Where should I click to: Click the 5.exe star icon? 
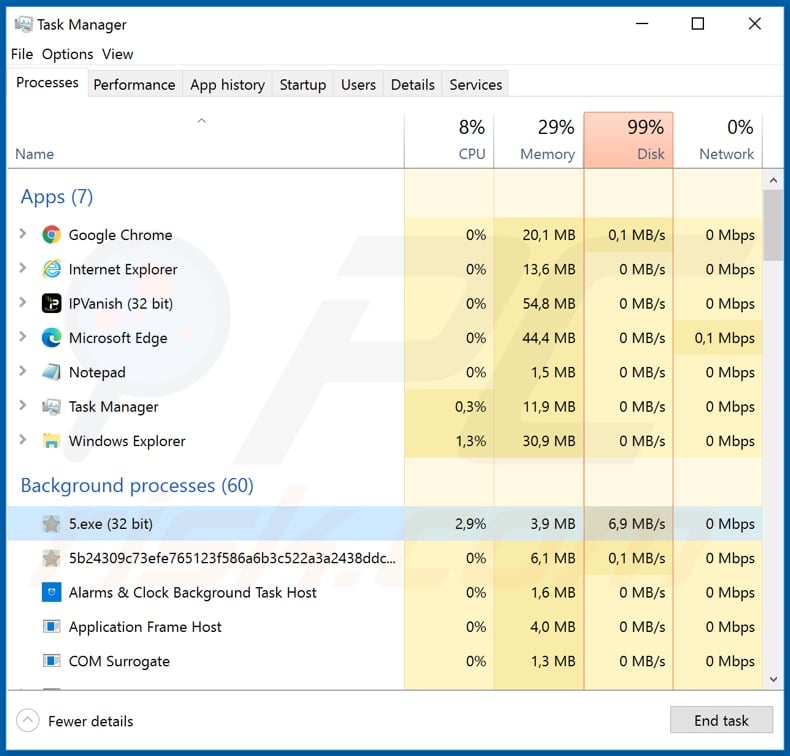(51, 524)
